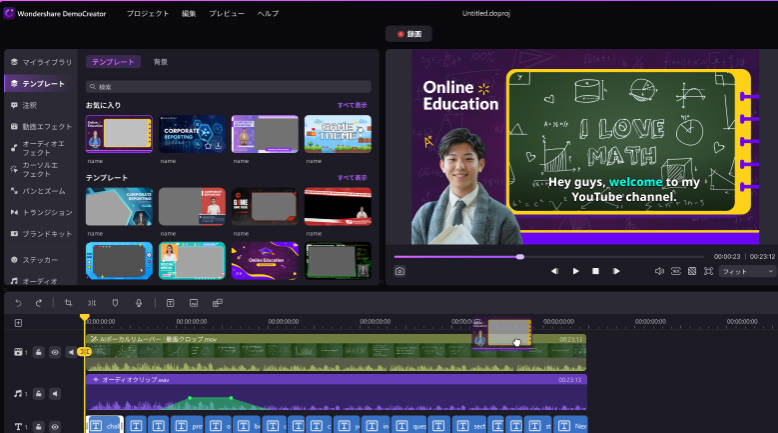778x433 pixels.
Task: Click the microphone voiceover icon
Action: [139, 302]
